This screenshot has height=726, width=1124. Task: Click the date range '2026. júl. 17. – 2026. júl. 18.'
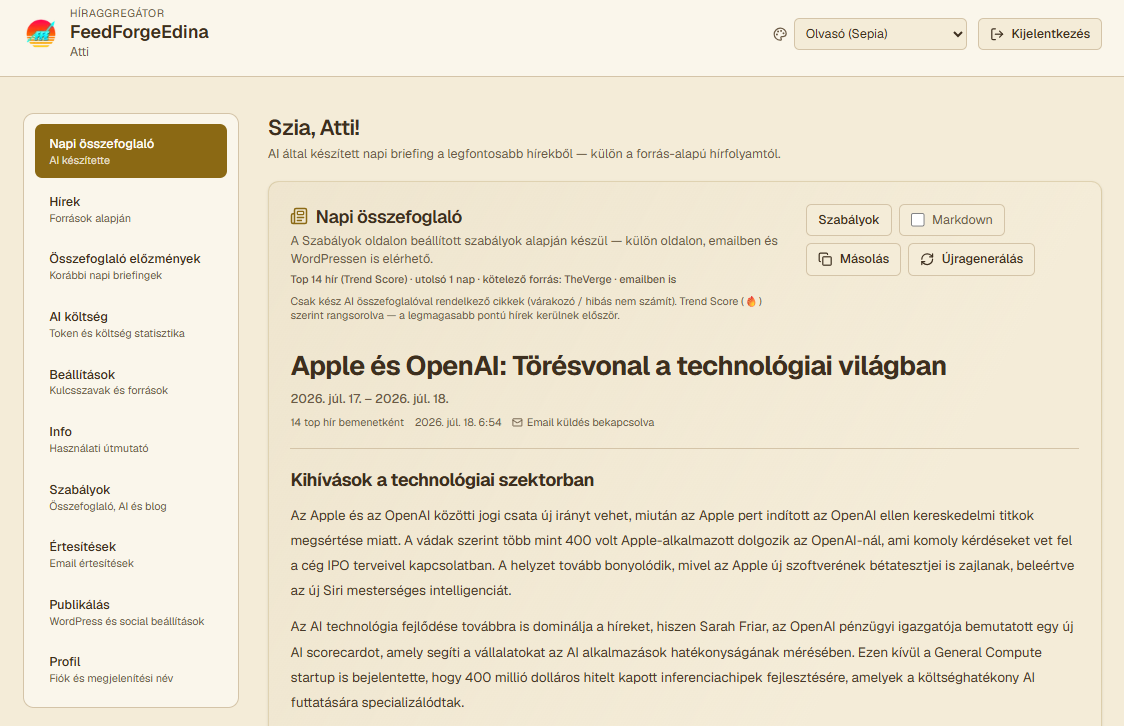click(x=369, y=398)
